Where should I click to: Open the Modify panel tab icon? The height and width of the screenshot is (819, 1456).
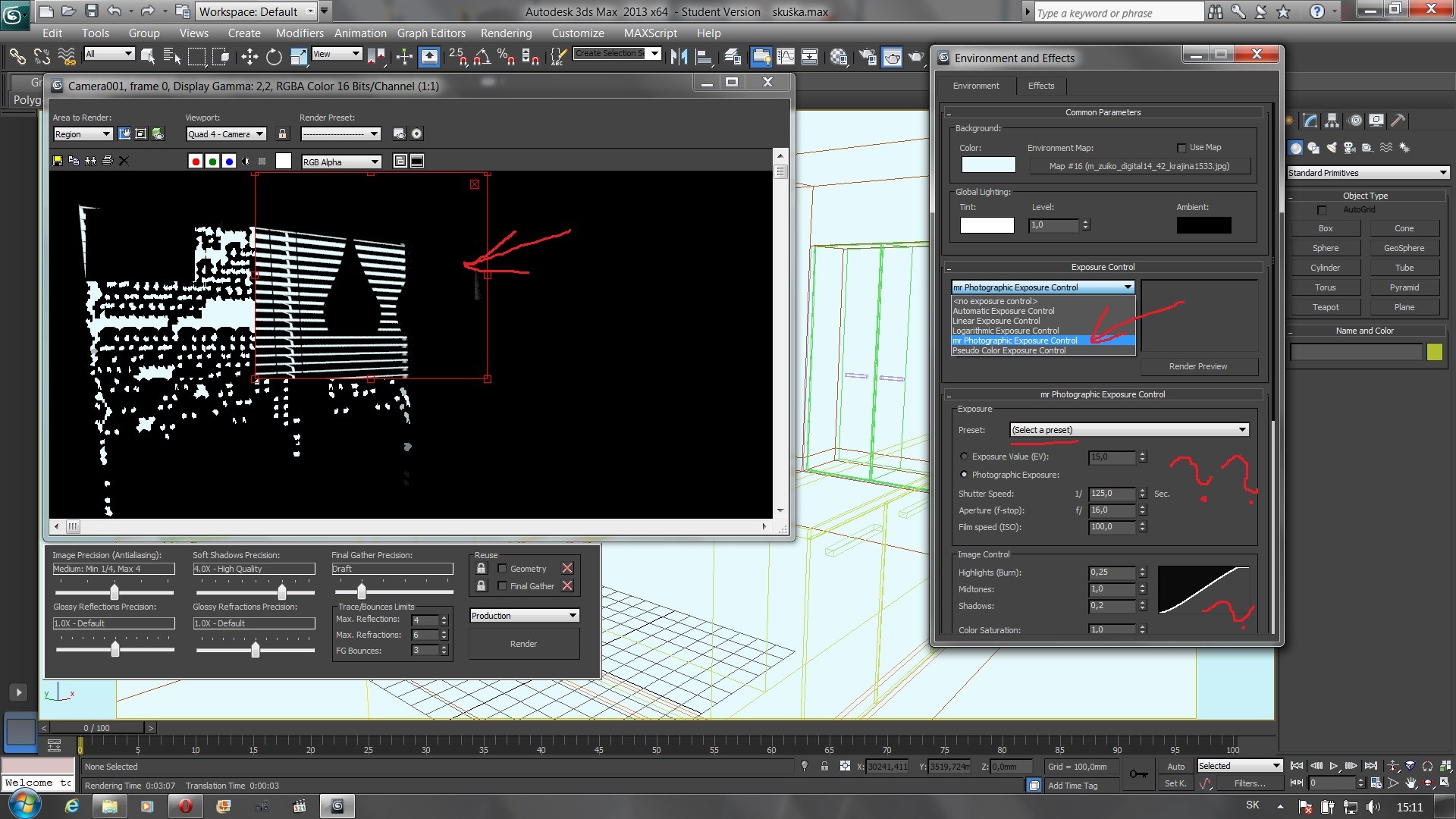pos(1310,120)
